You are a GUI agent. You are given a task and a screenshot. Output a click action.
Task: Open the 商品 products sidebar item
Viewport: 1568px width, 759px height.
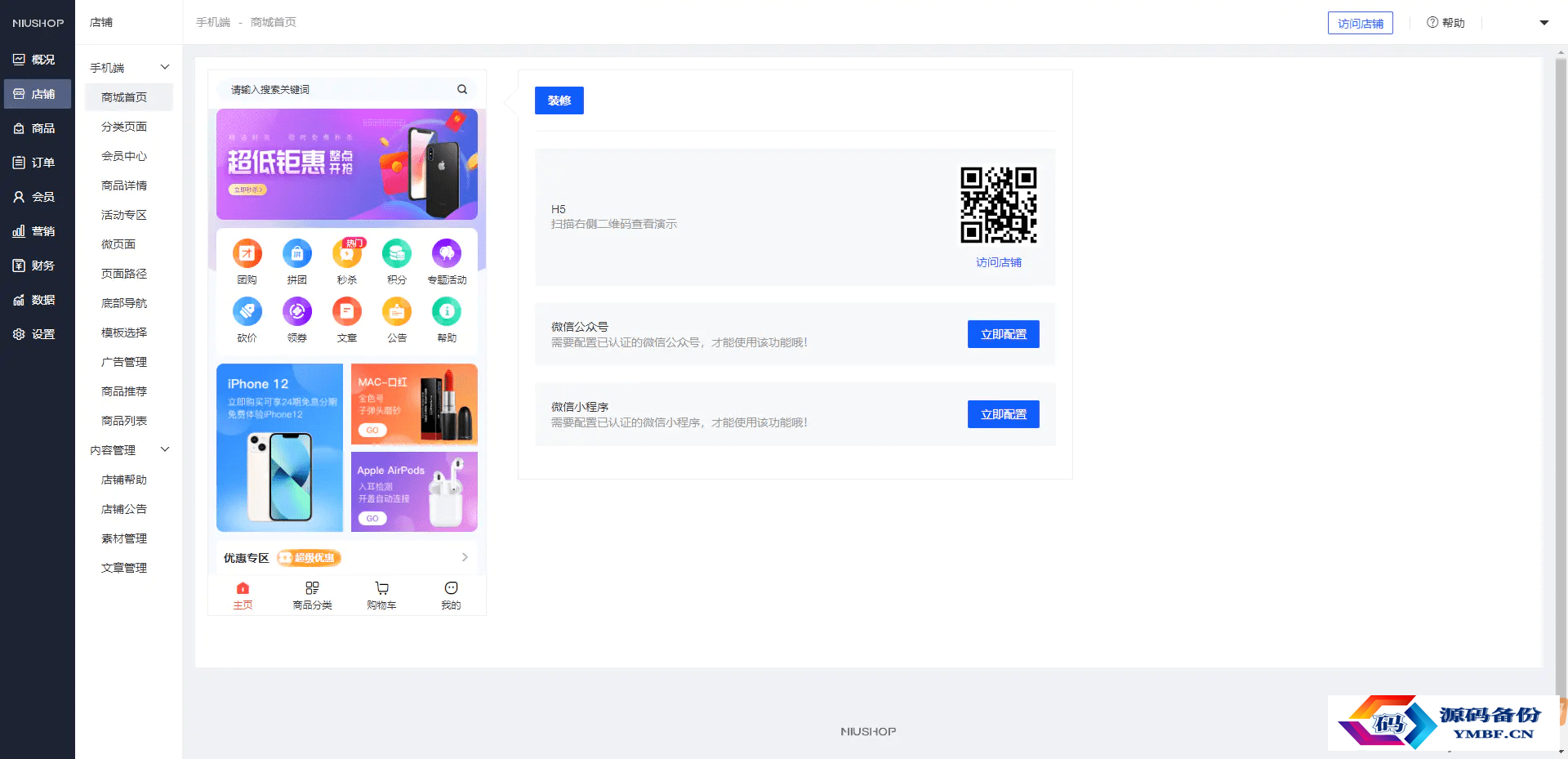tap(37, 128)
